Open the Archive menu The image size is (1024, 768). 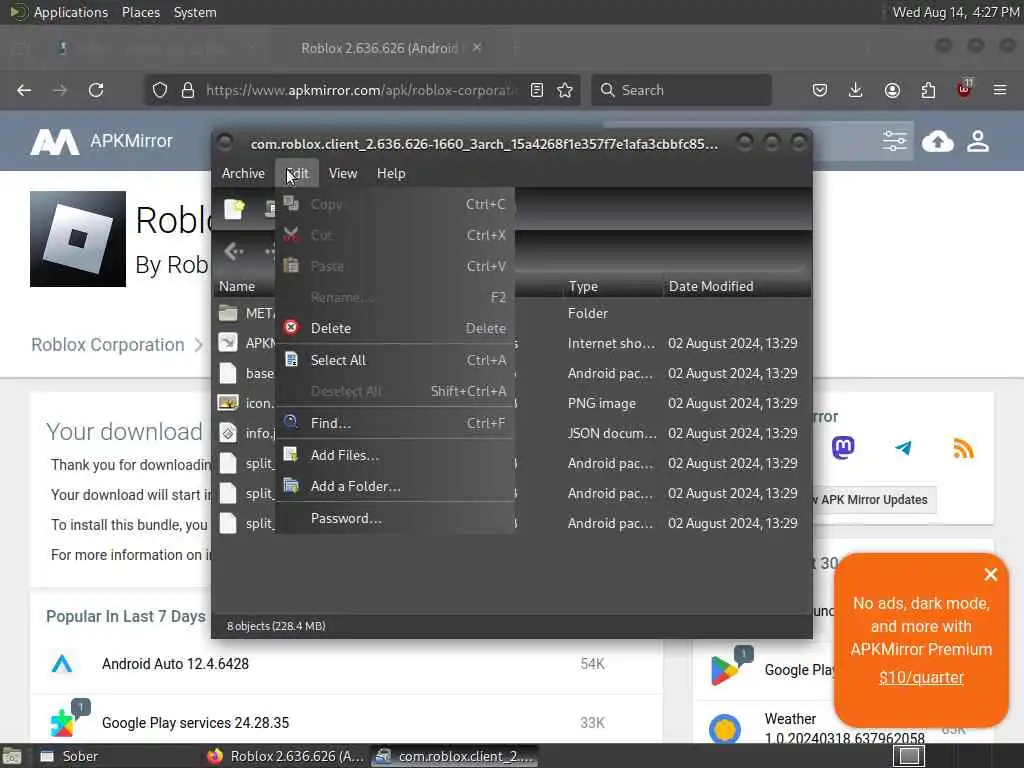(243, 174)
